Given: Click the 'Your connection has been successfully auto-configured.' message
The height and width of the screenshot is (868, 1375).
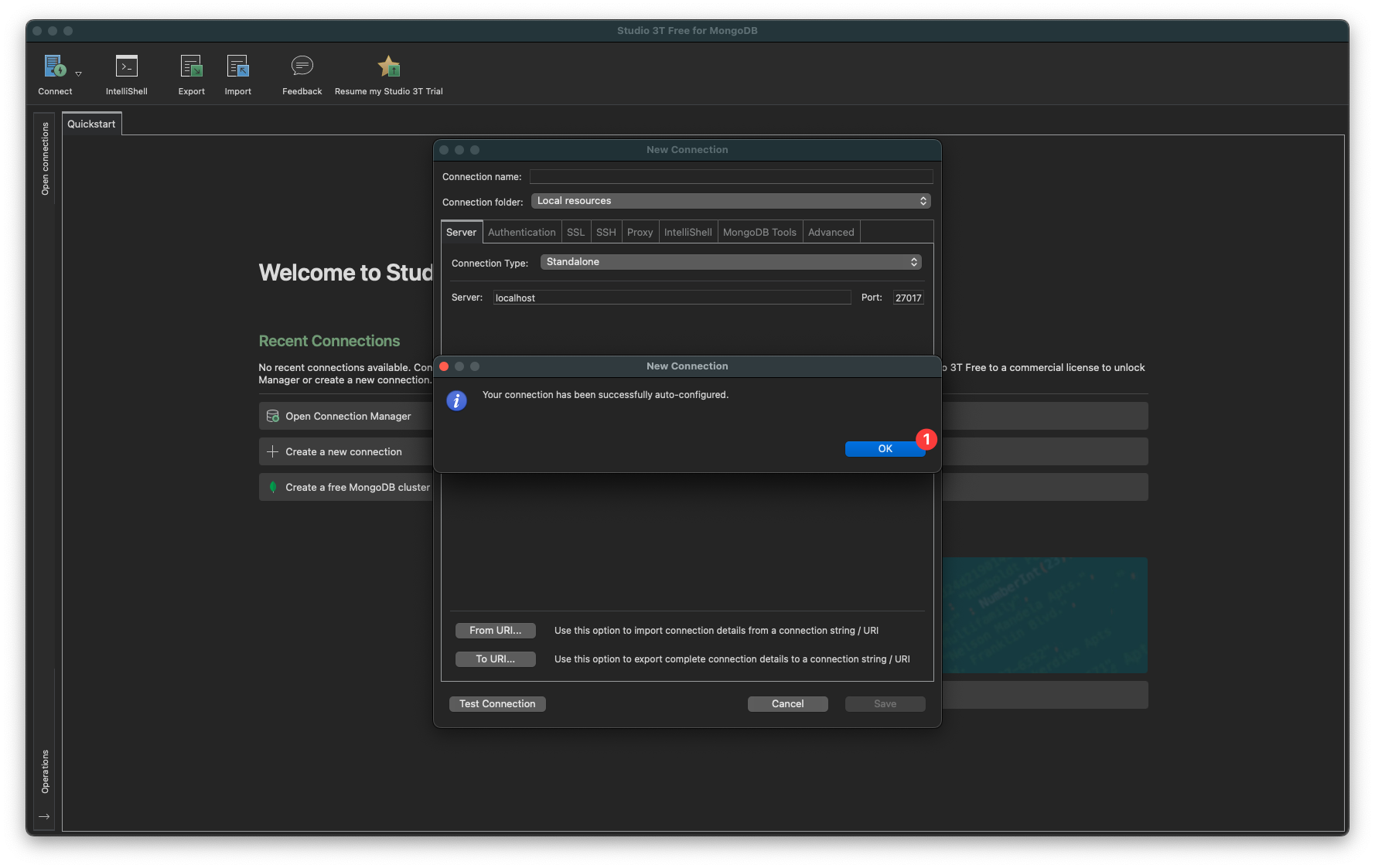Looking at the screenshot, I should tap(606, 395).
